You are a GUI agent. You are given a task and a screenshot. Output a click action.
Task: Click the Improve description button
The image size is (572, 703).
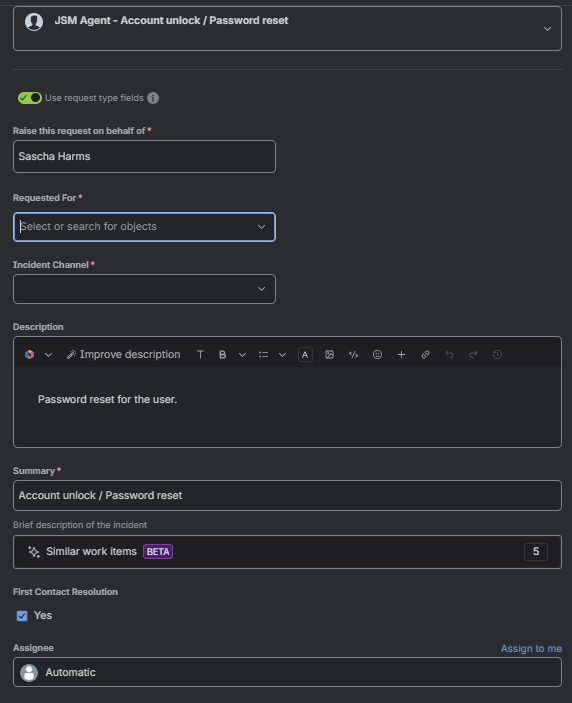point(123,355)
